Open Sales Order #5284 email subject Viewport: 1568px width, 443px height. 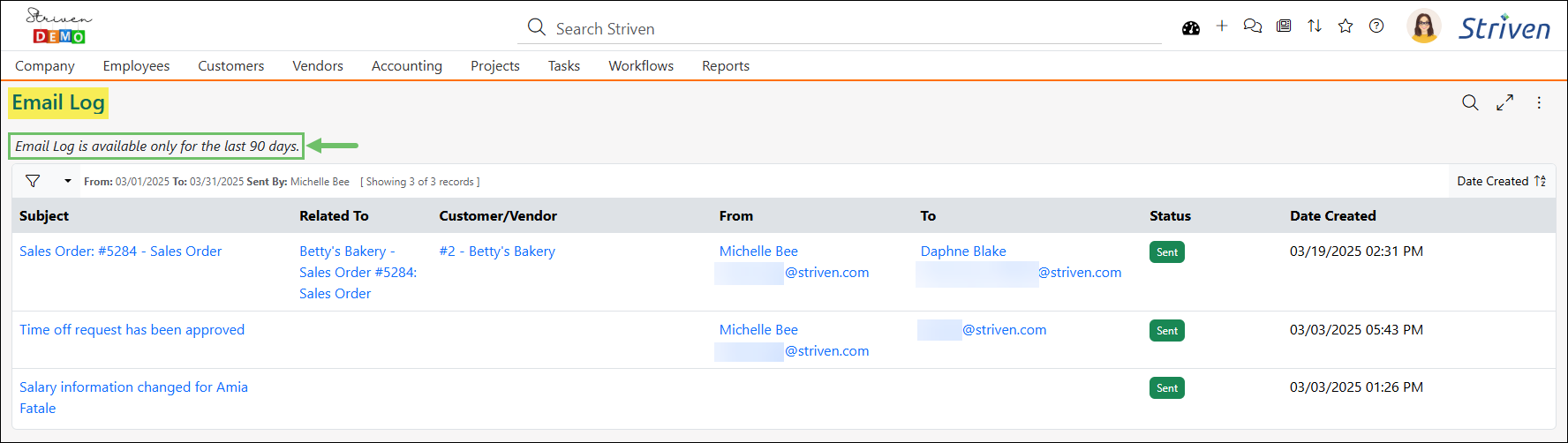click(121, 251)
